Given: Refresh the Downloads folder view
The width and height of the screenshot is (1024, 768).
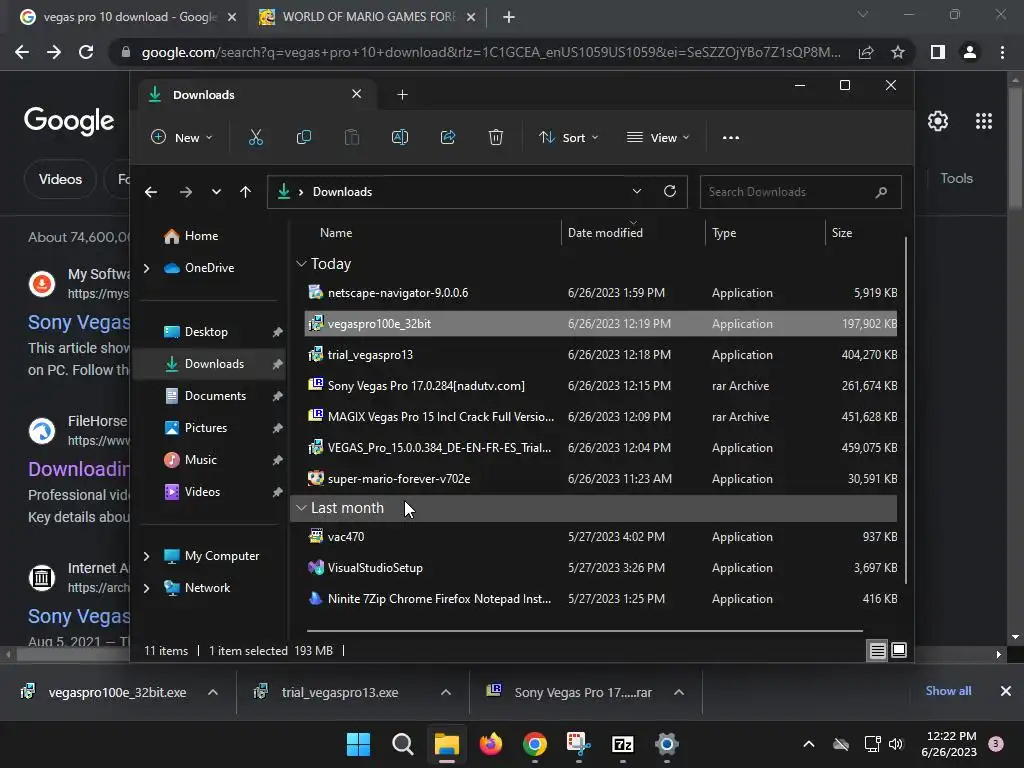Looking at the screenshot, I should pyautogui.click(x=669, y=191).
